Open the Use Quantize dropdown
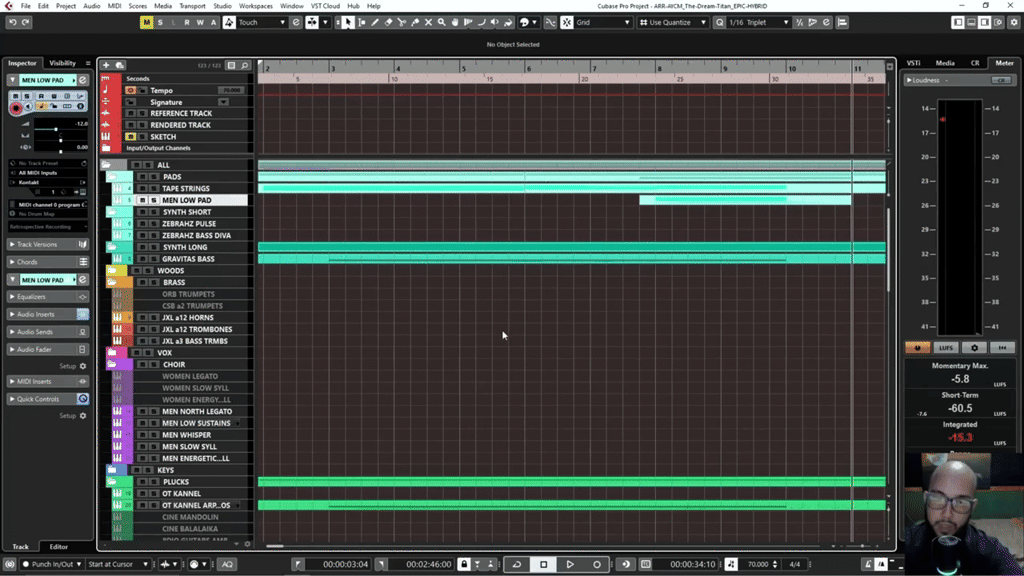The width and height of the screenshot is (1024, 576). (x=673, y=22)
